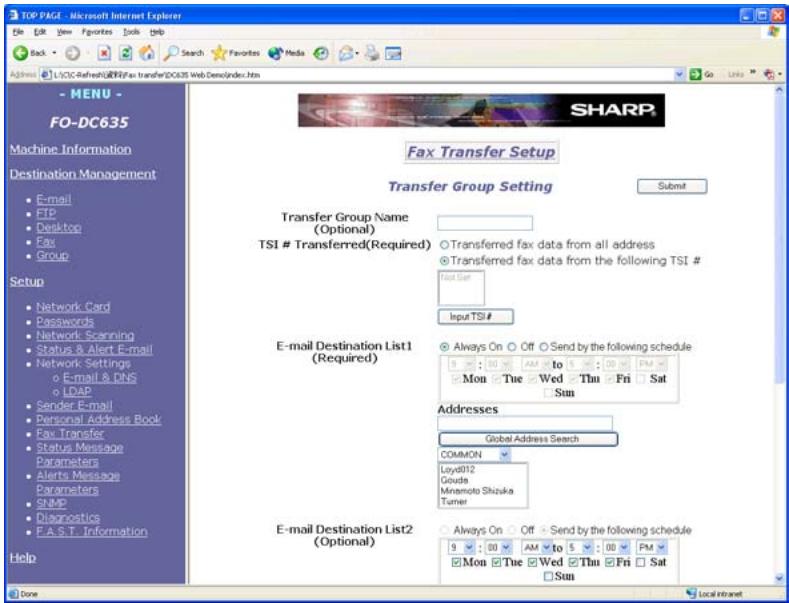The image size is (789, 603).
Task: Open the Passwords setup link
Action: coord(65,322)
